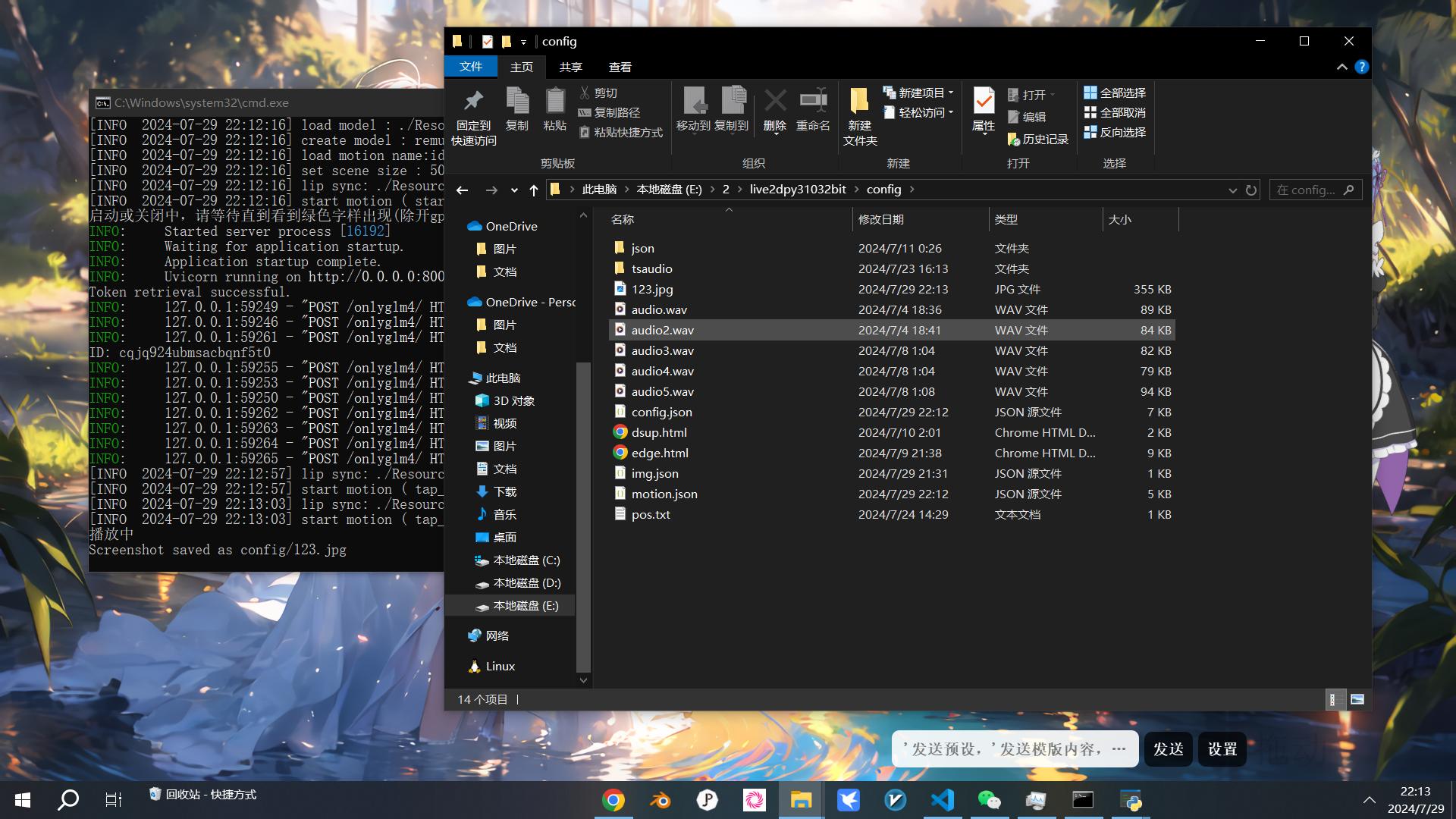Refresh the config folder view
Image resolution: width=1456 pixels, height=819 pixels.
pyautogui.click(x=1251, y=190)
